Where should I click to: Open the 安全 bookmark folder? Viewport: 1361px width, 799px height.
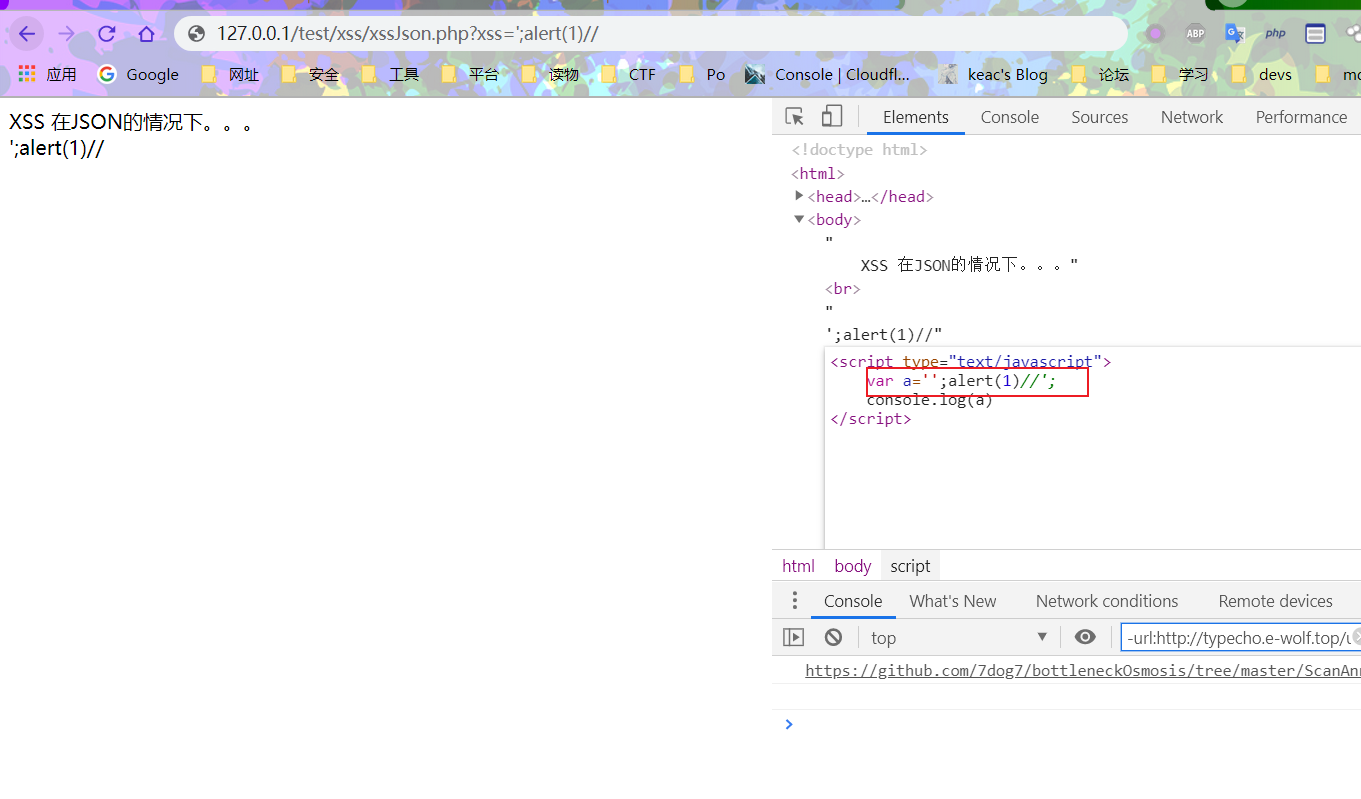coord(310,74)
